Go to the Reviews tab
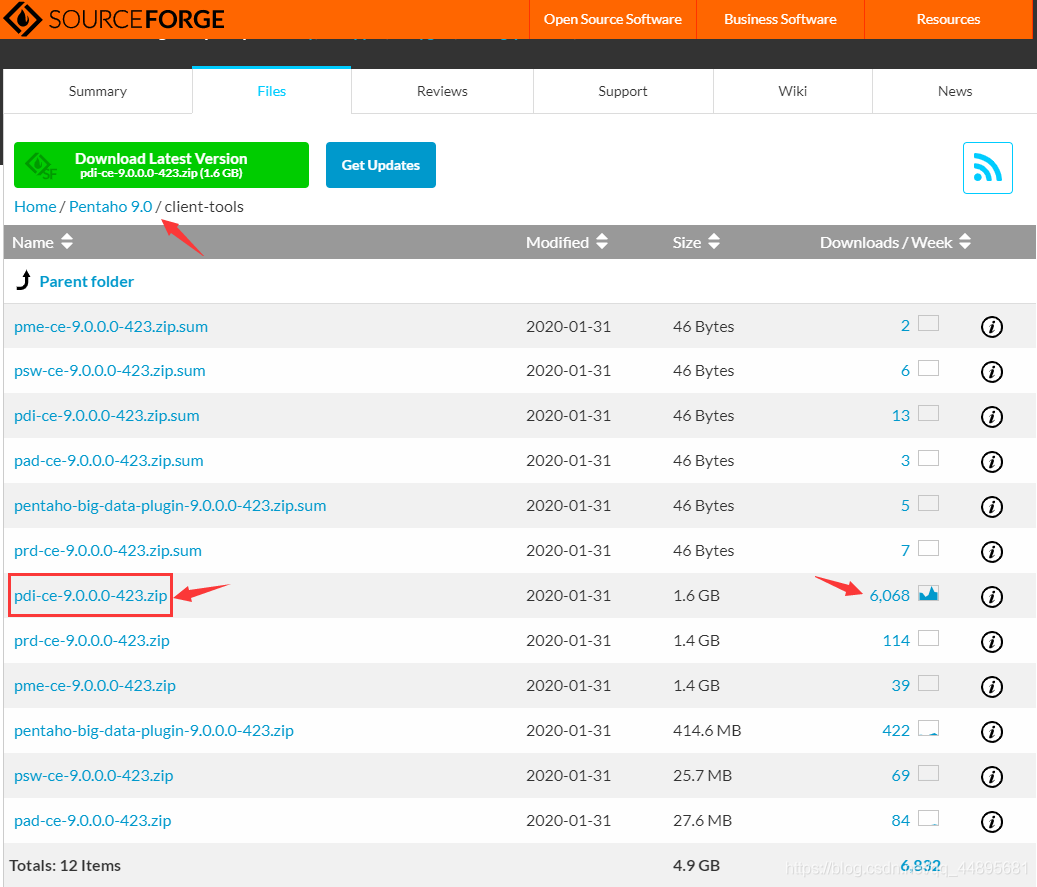The image size is (1037, 887). click(x=442, y=91)
